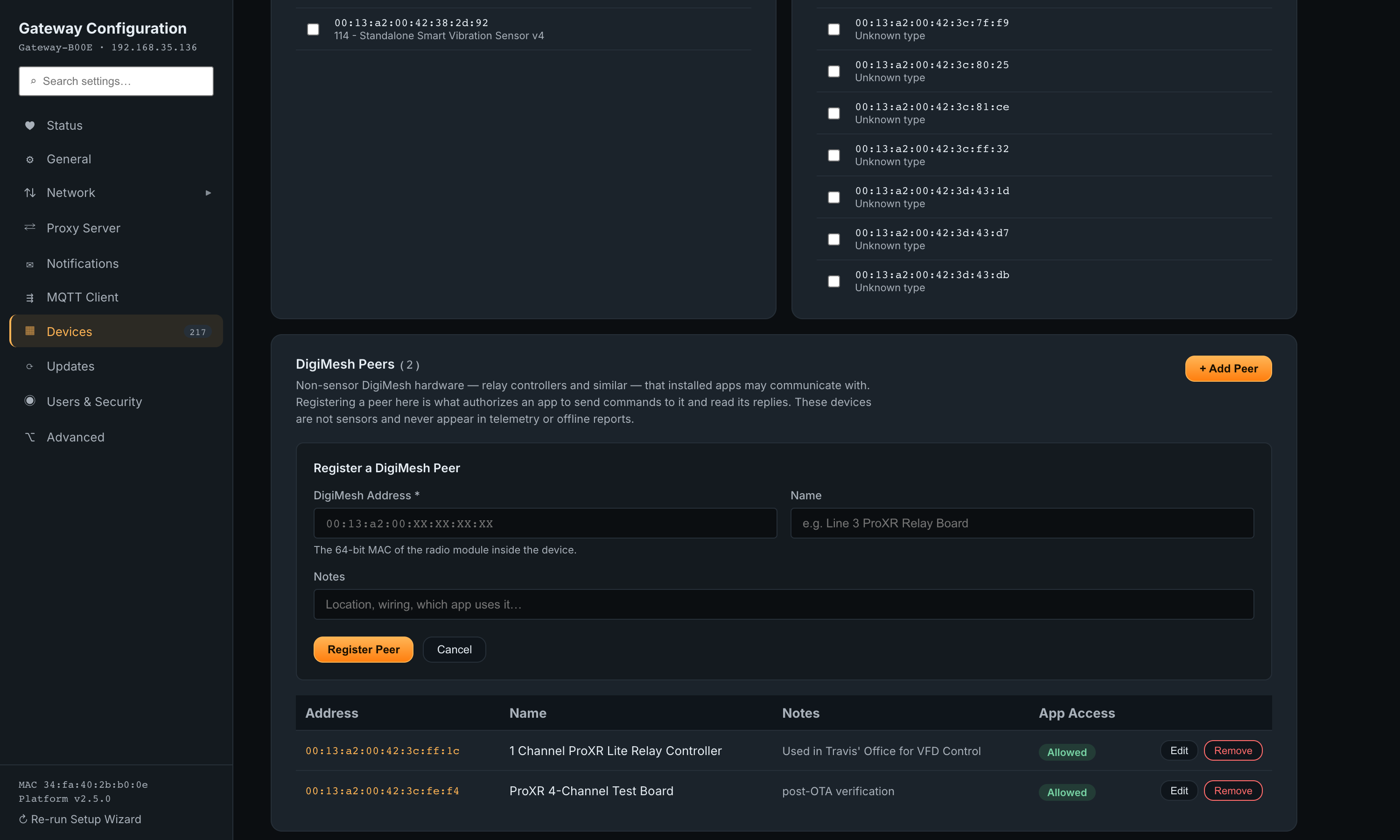Edit the ProXR 4-Channel Test Board
Image resolution: width=1400 pixels, height=840 pixels.
(1179, 791)
